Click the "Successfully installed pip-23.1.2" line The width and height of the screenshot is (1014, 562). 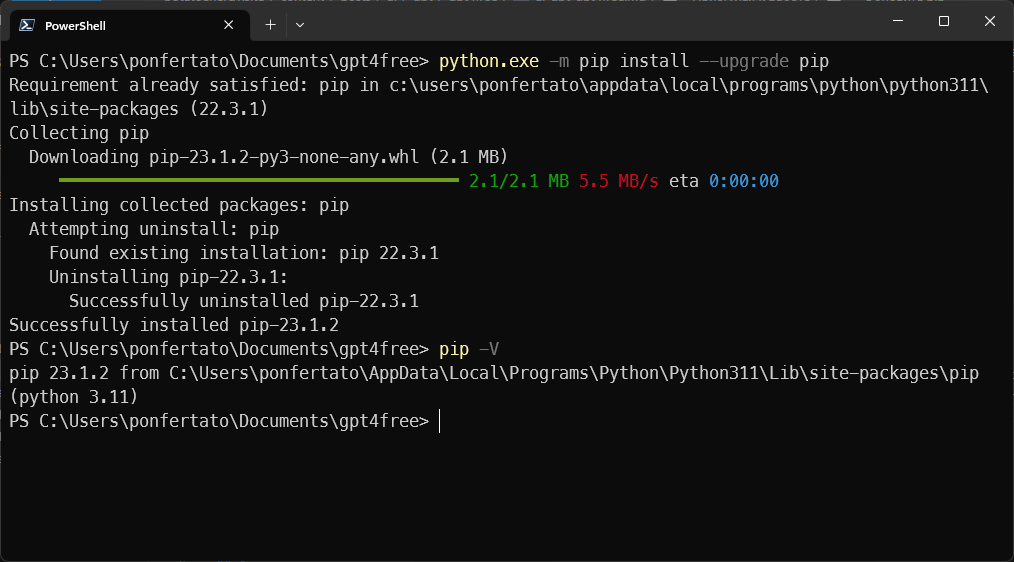click(174, 325)
